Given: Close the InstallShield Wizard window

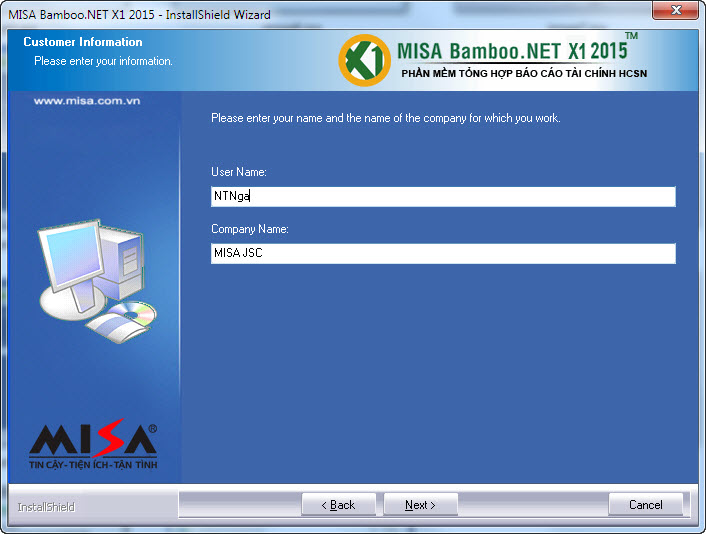Looking at the screenshot, I should tap(675, 10).
